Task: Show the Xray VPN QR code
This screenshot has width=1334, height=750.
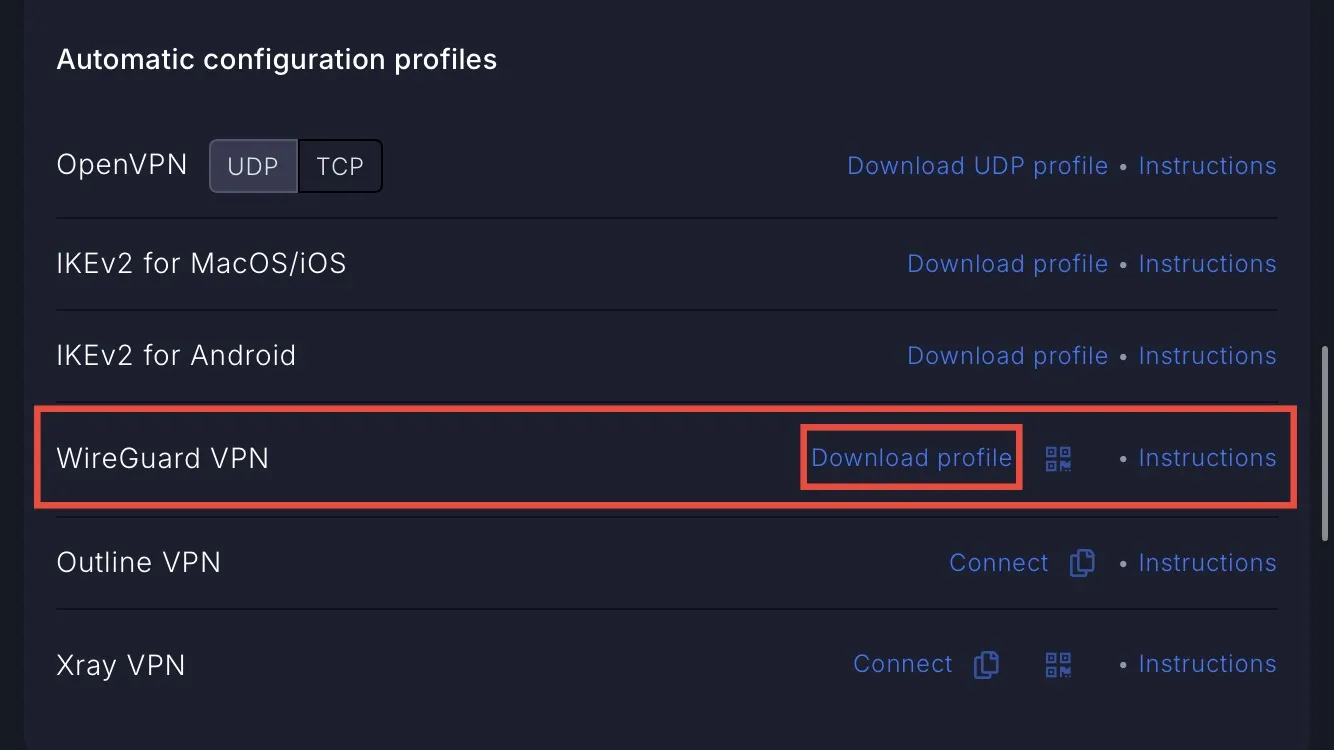Action: tap(1058, 664)
